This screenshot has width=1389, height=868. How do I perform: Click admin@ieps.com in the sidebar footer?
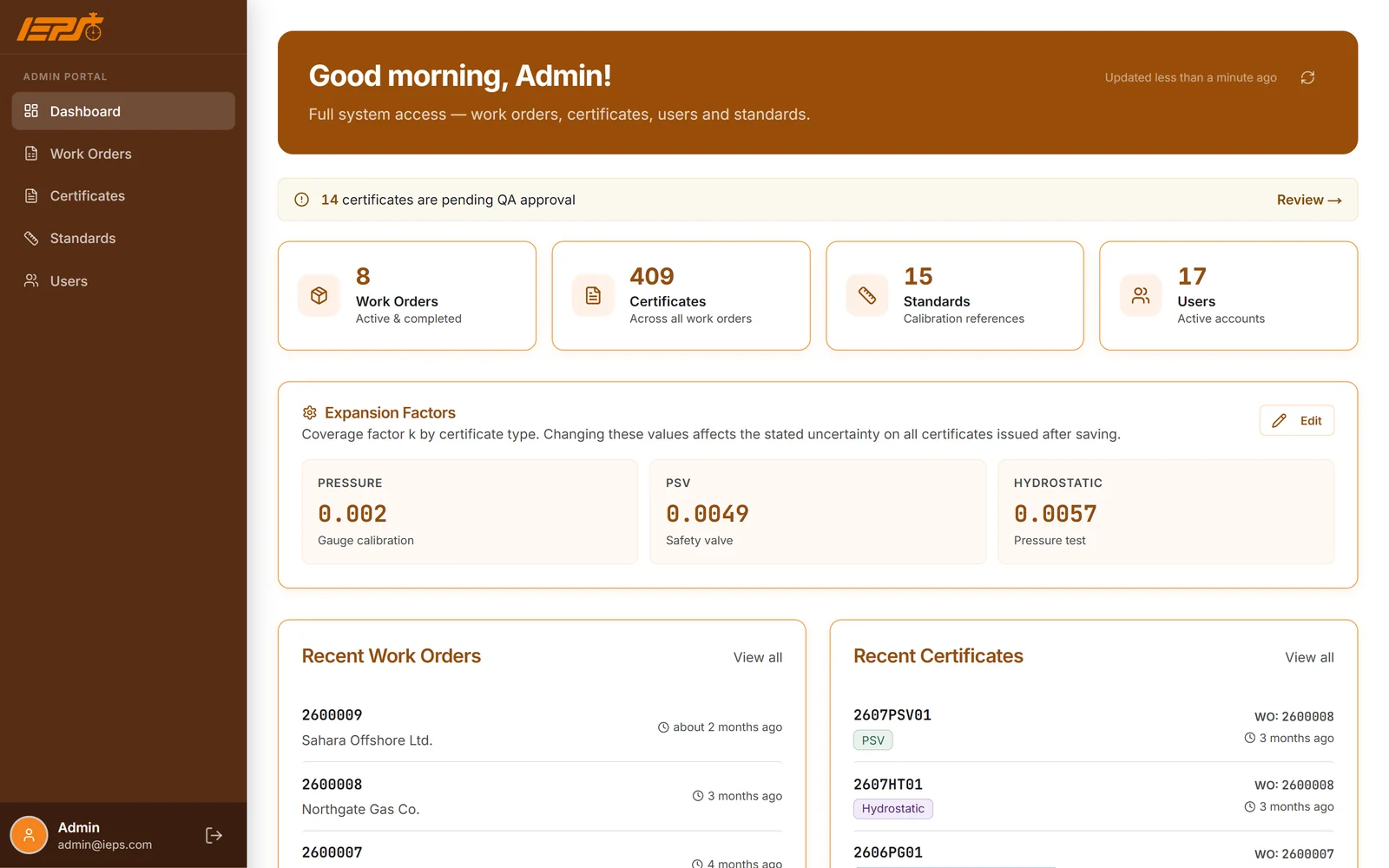click(105, 845)
